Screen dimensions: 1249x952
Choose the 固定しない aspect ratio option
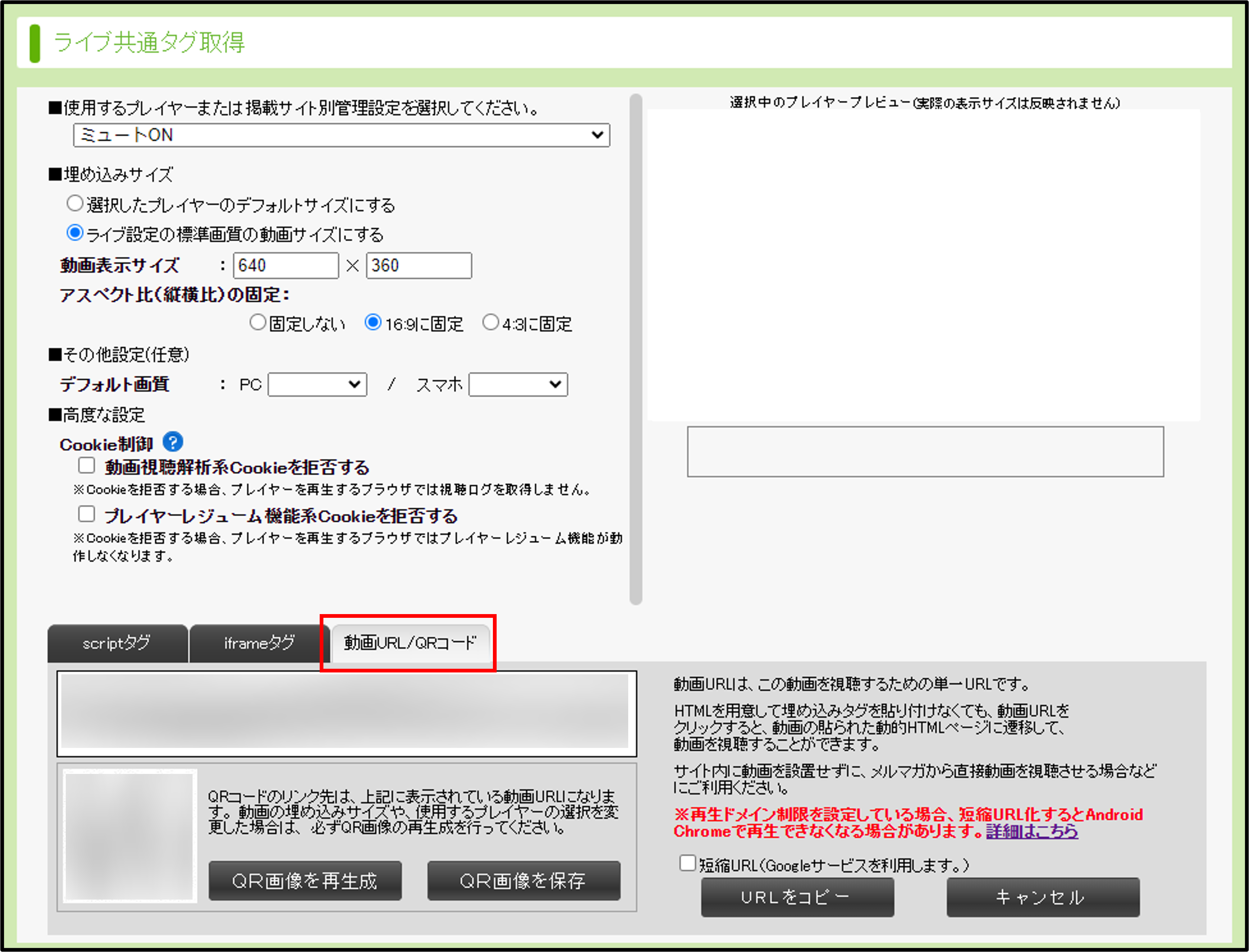[258, 322]
